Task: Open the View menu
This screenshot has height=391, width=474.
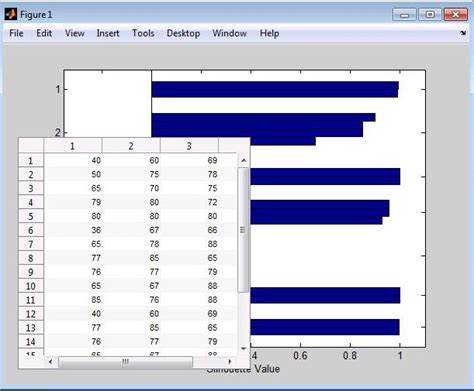Action: (75, 33)
